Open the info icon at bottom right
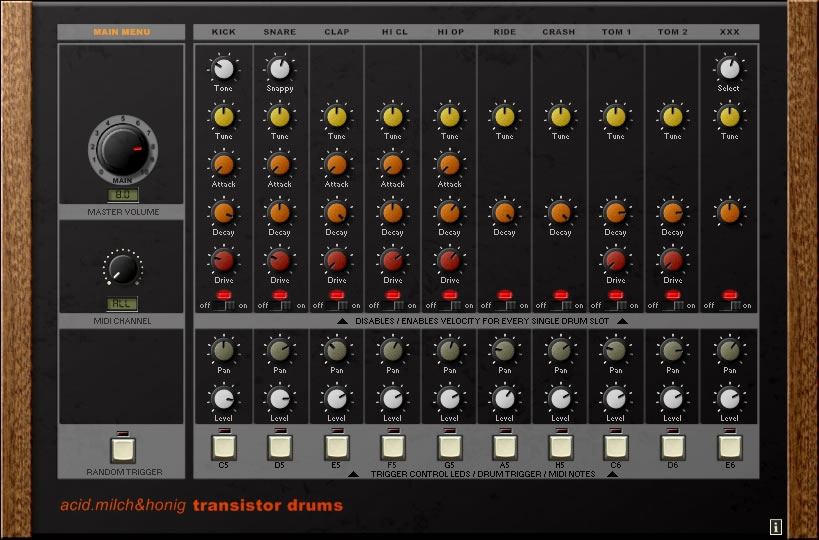 coord(776,527)
